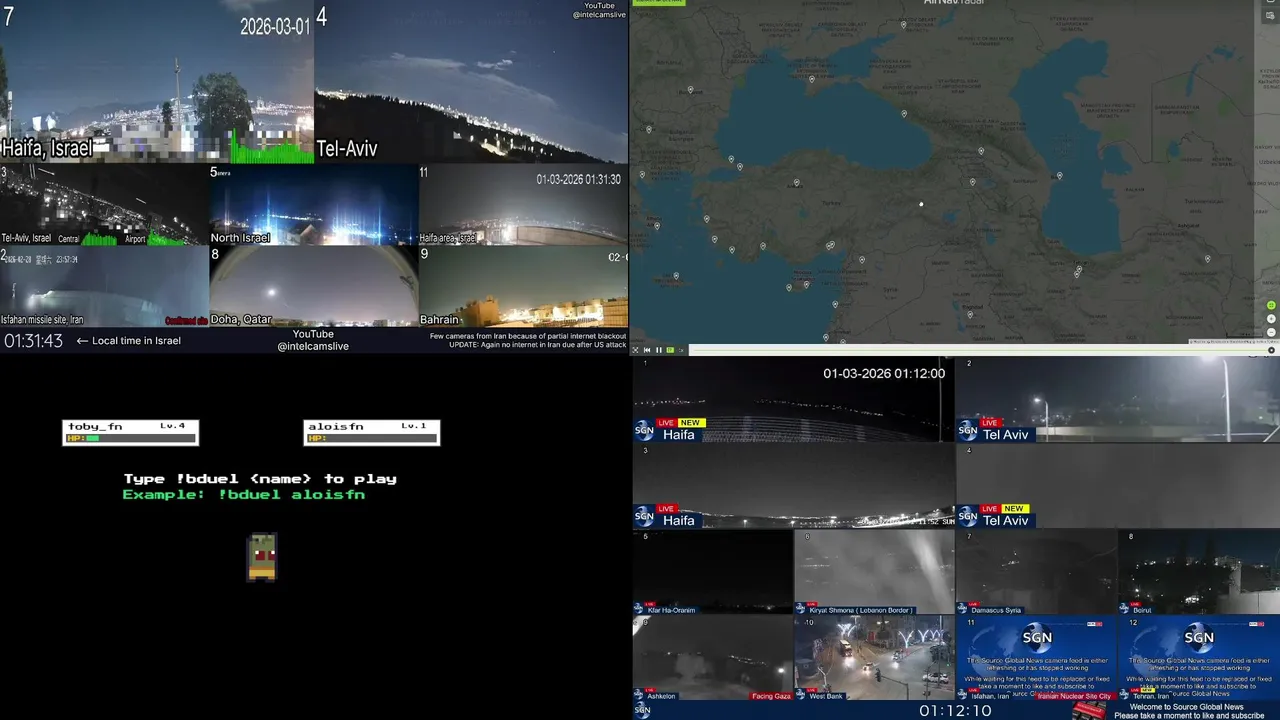Click the skip-back button under the map
The height and width of the screenshot is (720, 1280).
(647, 350)
